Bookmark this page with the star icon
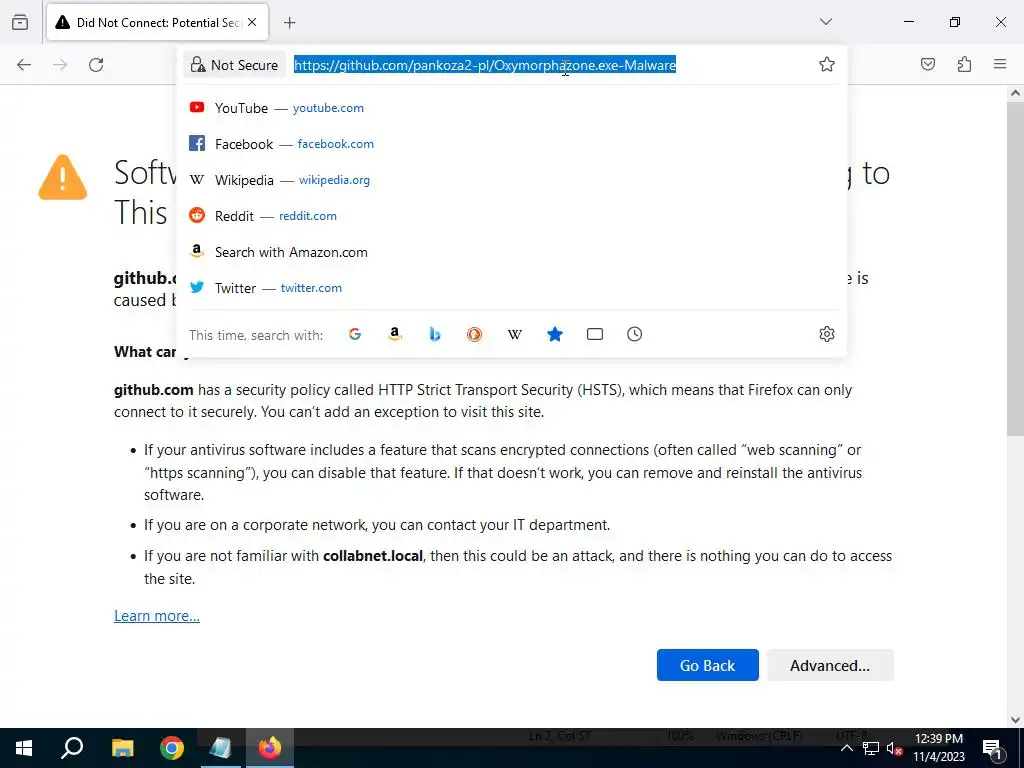This screenshot has width=1024, height=768. coord(827,64)
